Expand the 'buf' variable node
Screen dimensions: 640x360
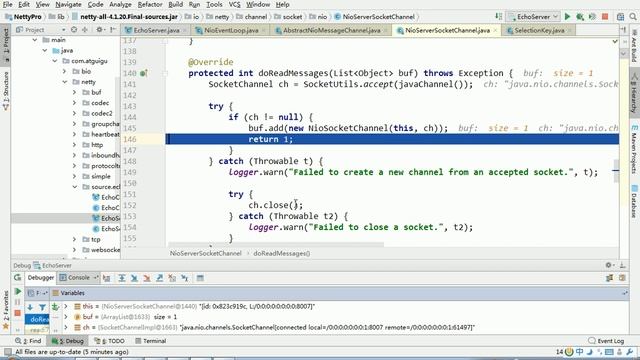66,317
